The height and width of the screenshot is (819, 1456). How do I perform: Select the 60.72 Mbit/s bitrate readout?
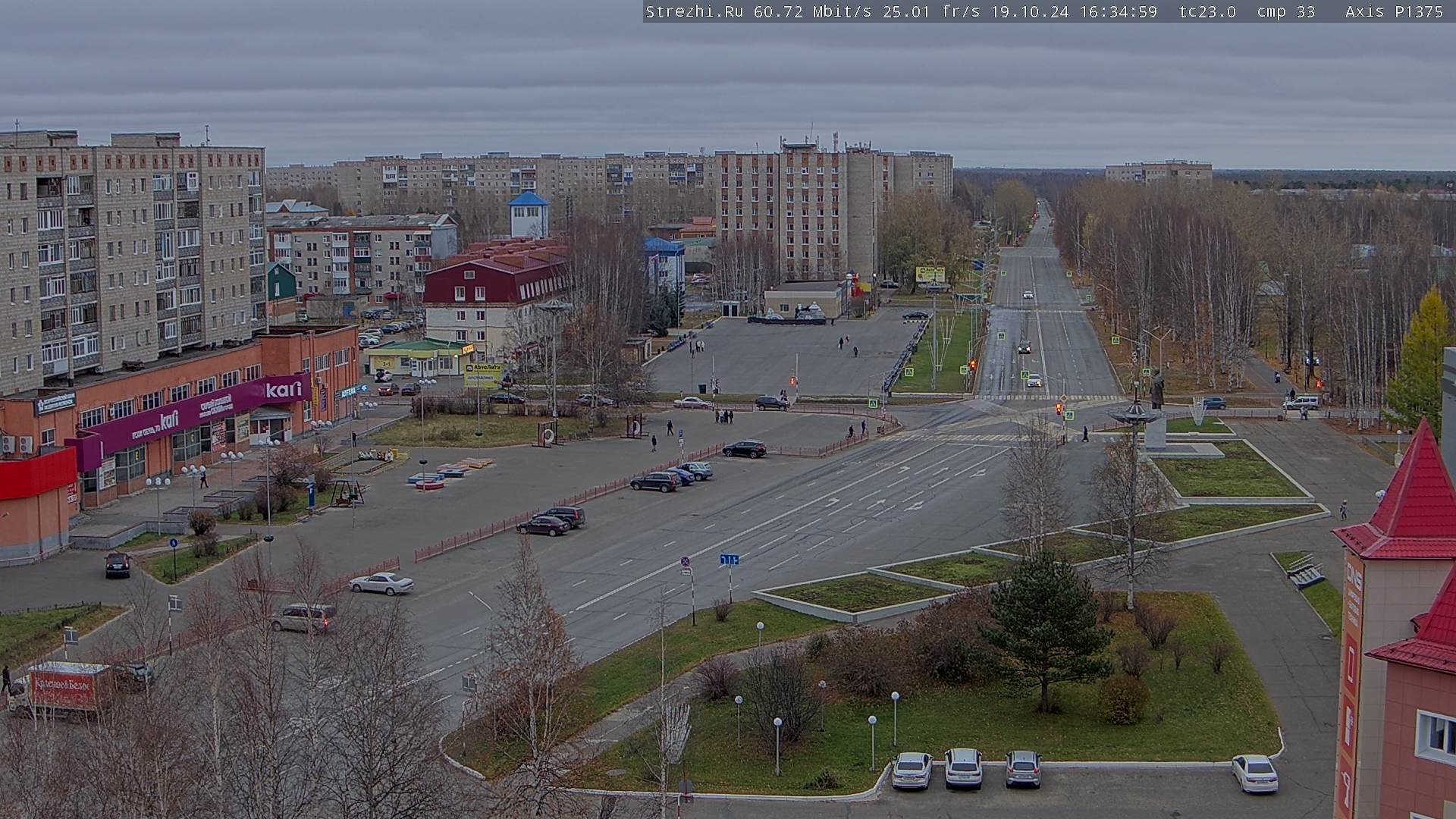(814, 11)
